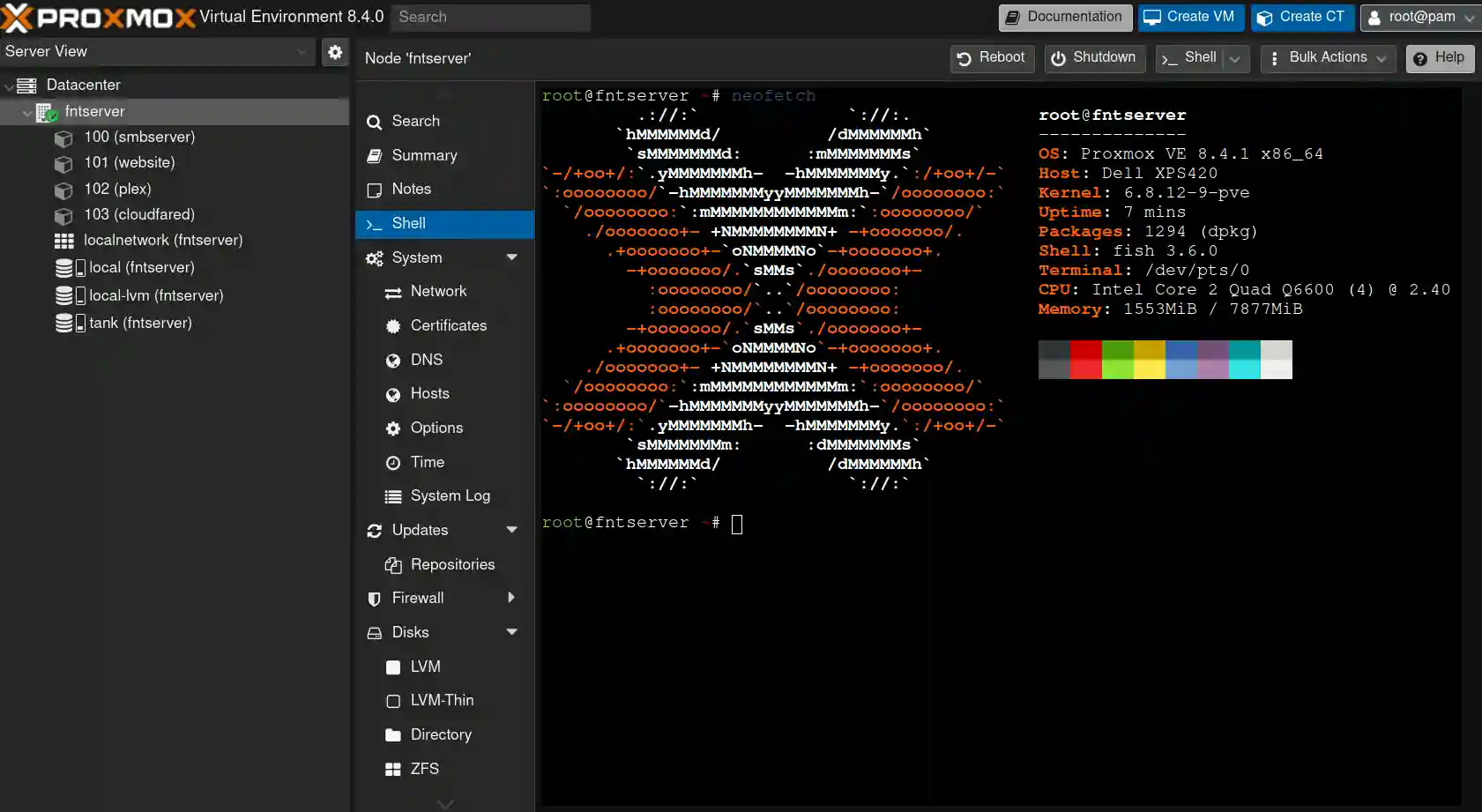This screenshot has height=812, width=1482.
Task: Click the gear icon beside Server View
Action: point(335,52)
